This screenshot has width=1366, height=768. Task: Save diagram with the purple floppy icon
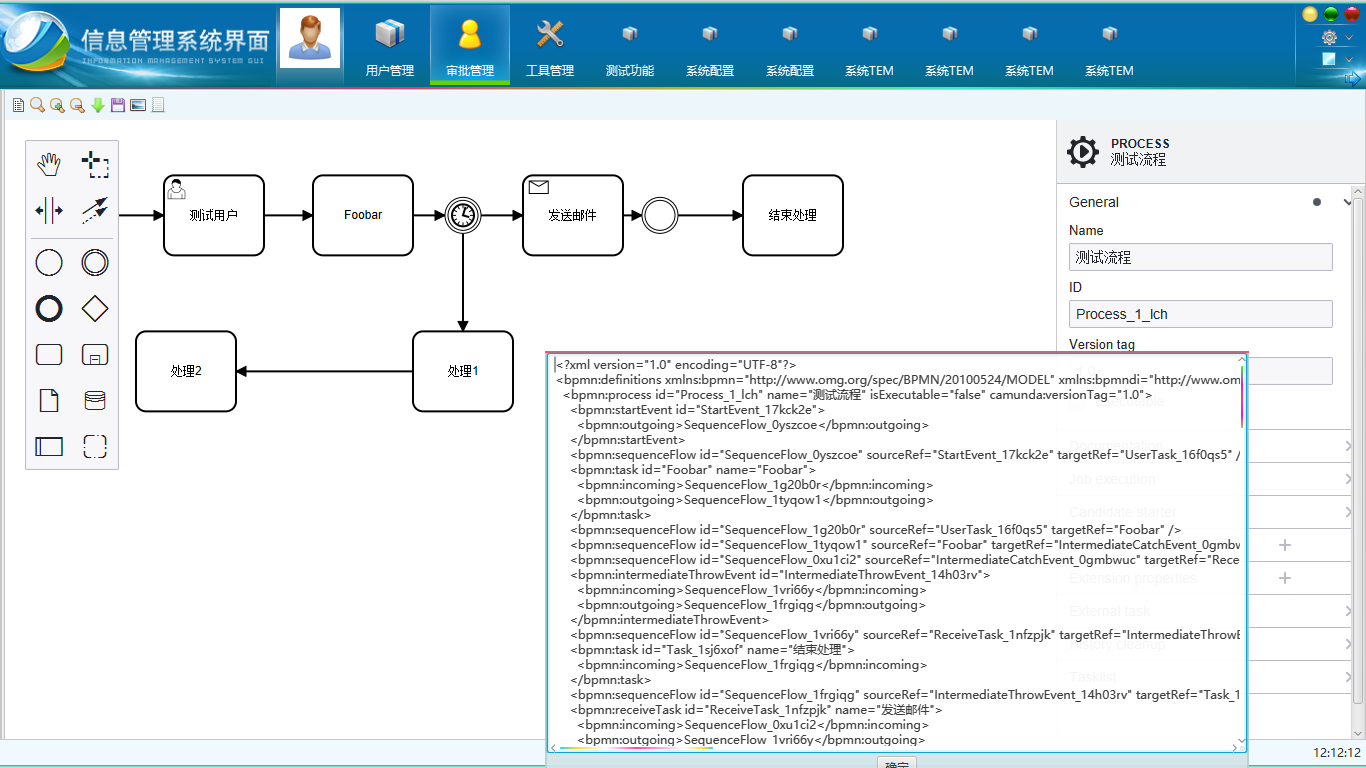click(x=118, y=105)
